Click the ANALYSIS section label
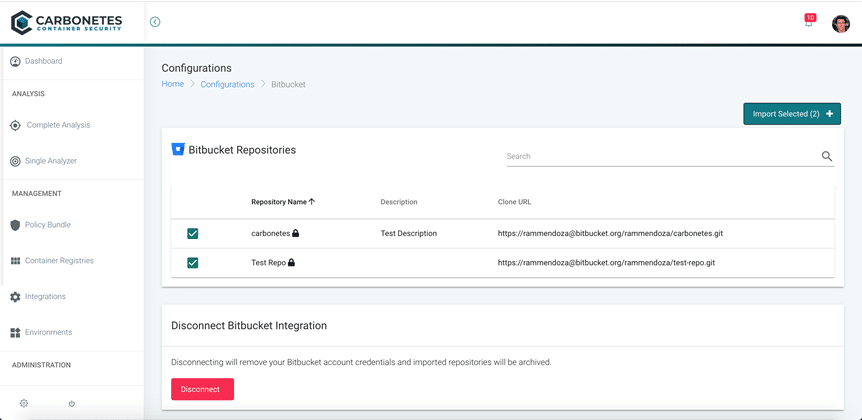 [x=28, y=93]
